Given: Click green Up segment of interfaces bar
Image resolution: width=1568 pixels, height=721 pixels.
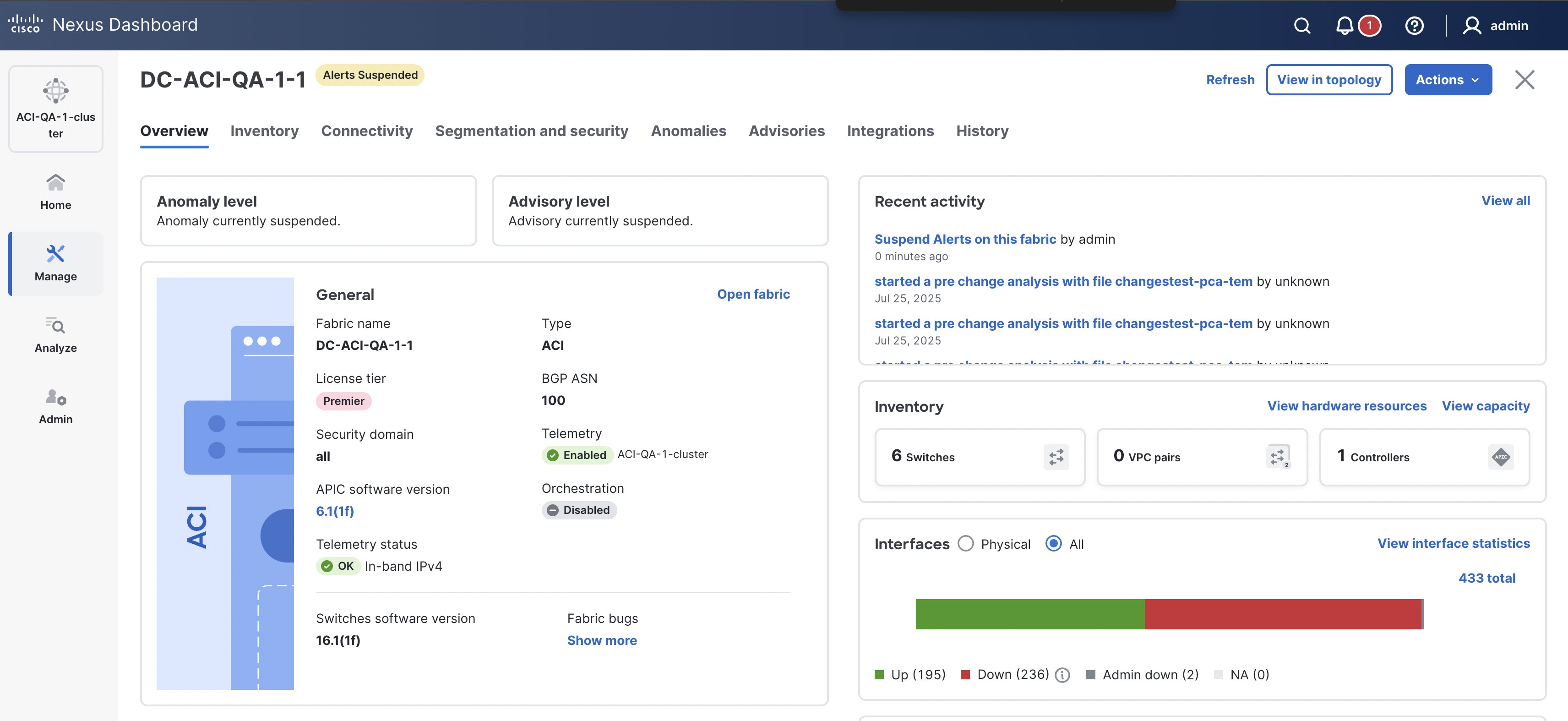Looking at the screenshot, I should (x=1030, y=614).
